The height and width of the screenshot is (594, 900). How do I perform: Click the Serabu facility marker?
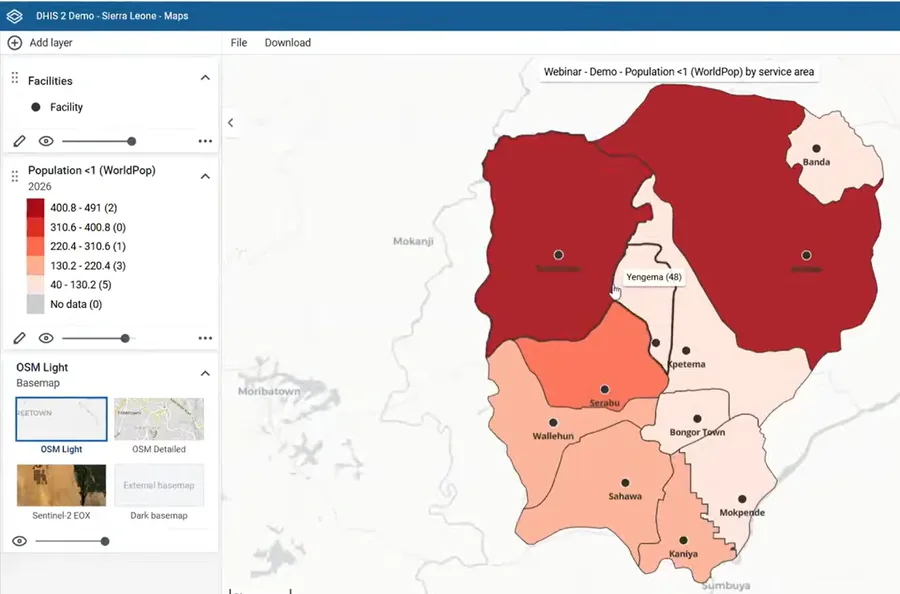tap(604, 389)
